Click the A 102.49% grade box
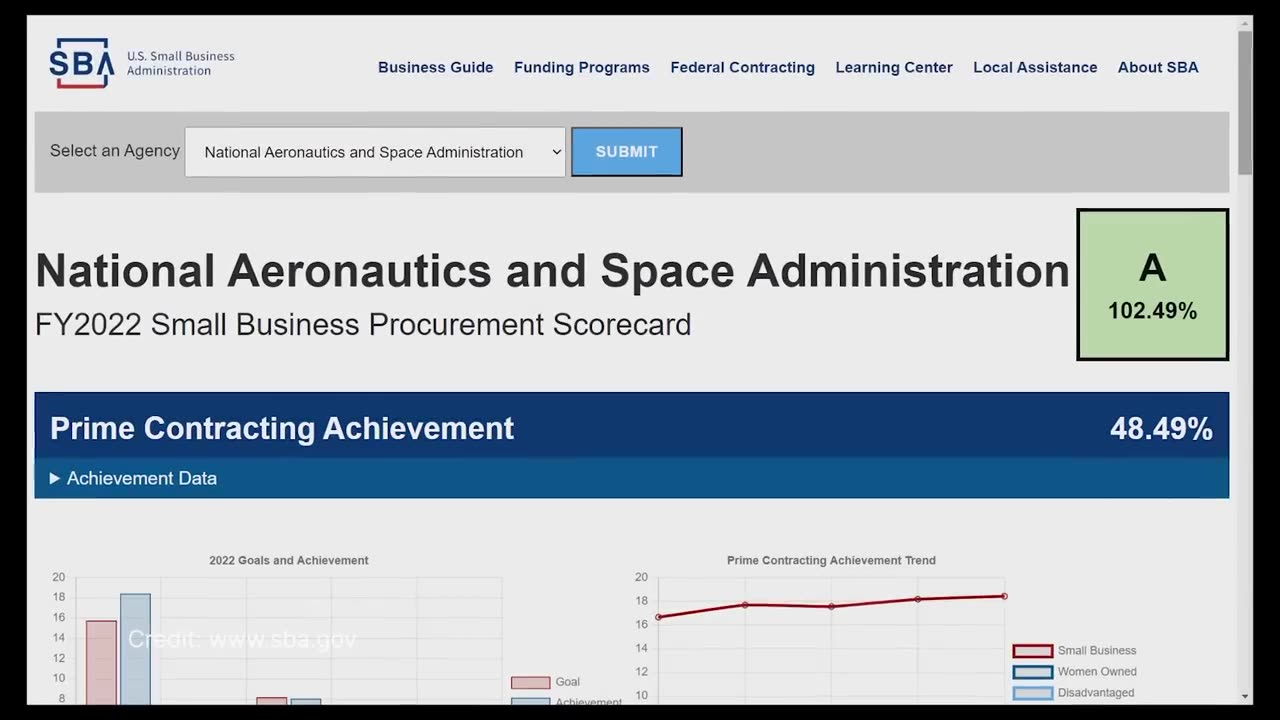Viewport: 1280px width, 720px height. click(1152, 284)
